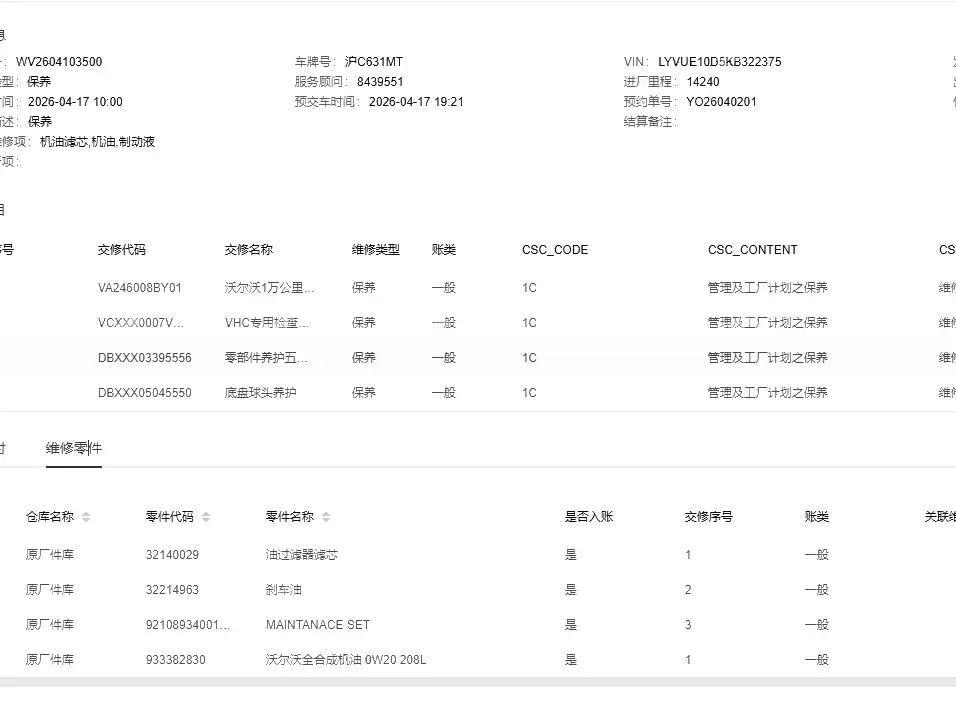Select repair items 机油滤芯,机油,制动液

(98, 142)
